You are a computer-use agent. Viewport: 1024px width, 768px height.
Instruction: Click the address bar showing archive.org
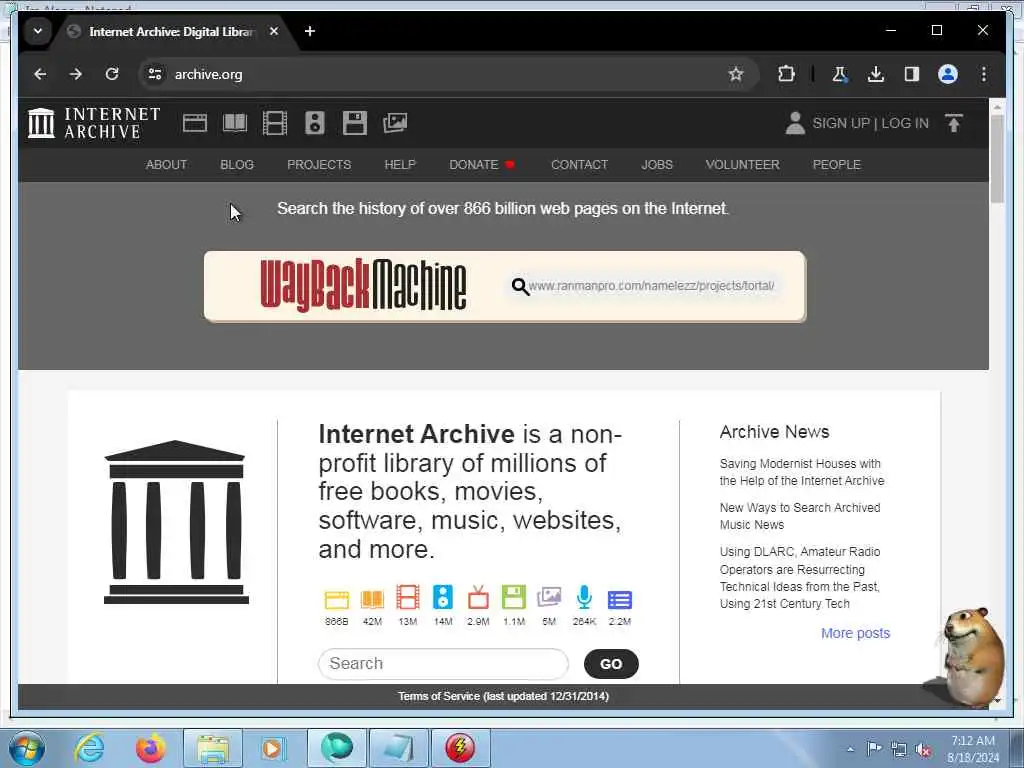(x=447, y=74)
